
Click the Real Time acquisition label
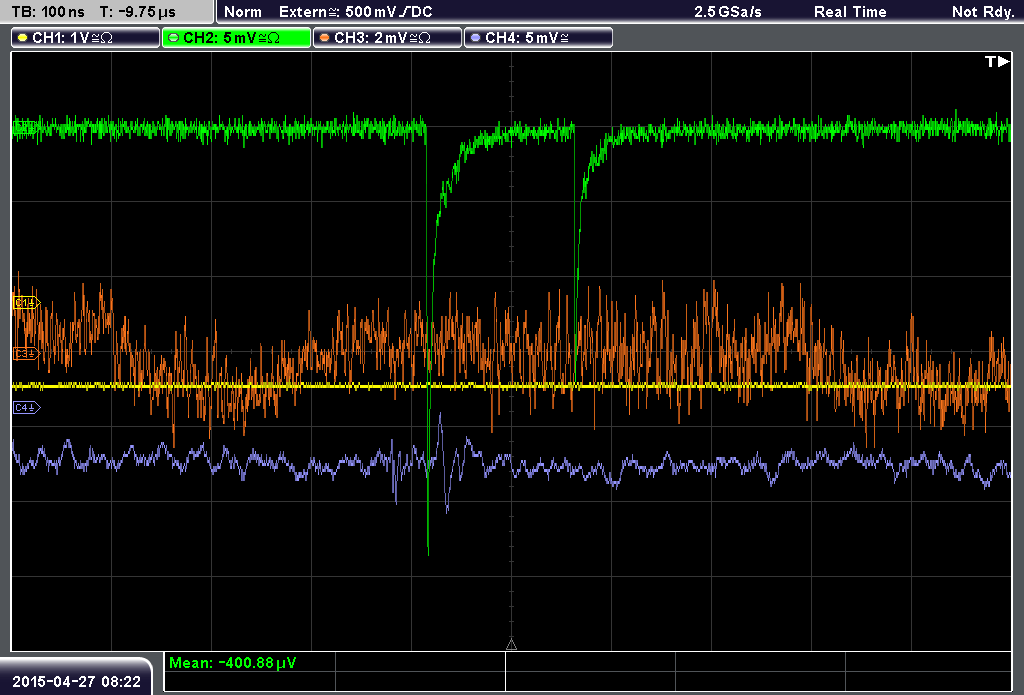[x=850, y=12]
